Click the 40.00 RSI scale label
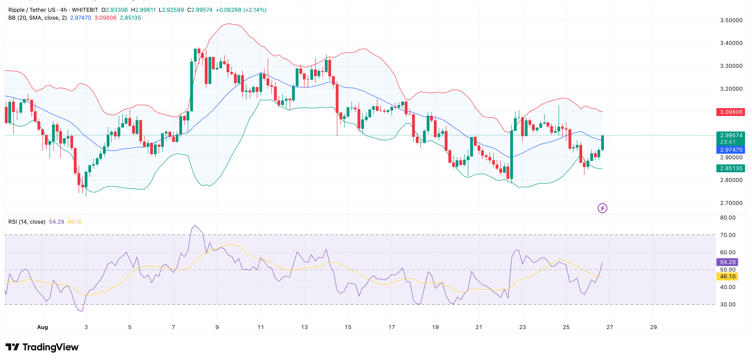Viewport: 752px width, 361px height. [728, 287]
